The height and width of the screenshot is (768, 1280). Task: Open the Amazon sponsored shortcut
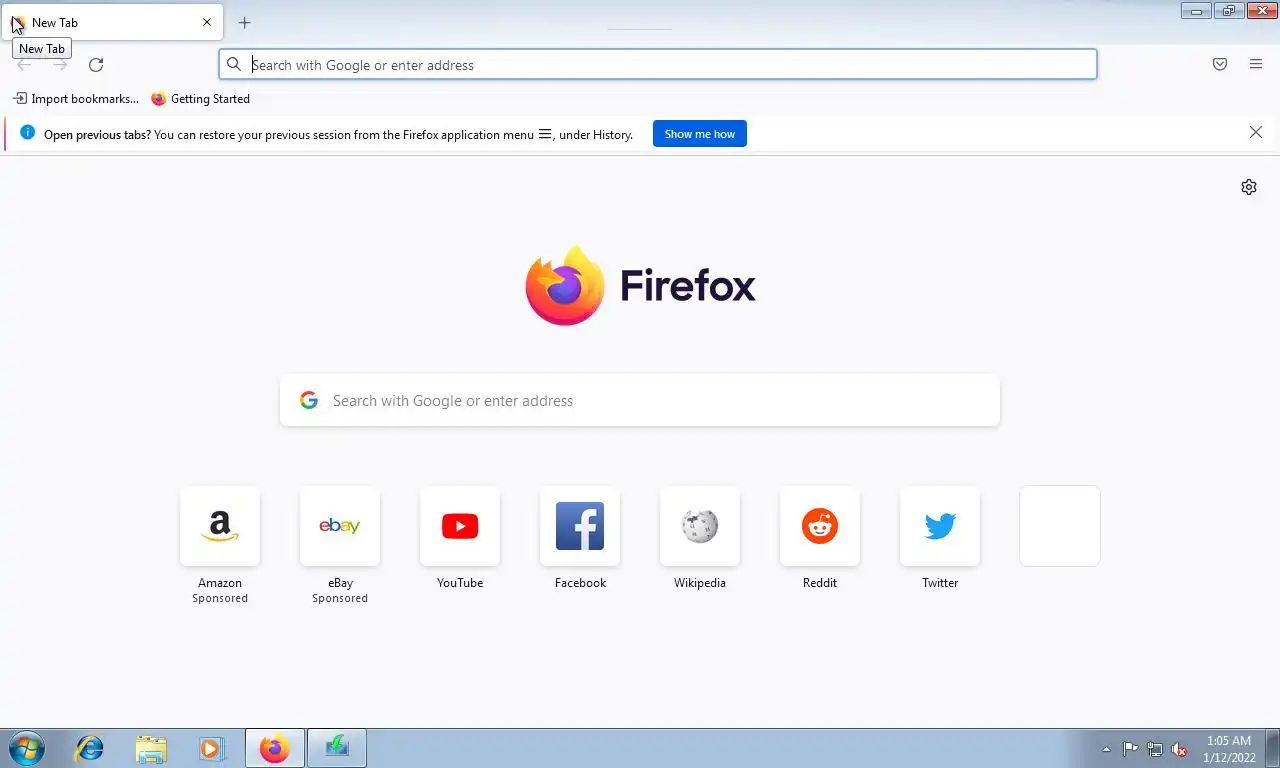click(x=220, y=526)
